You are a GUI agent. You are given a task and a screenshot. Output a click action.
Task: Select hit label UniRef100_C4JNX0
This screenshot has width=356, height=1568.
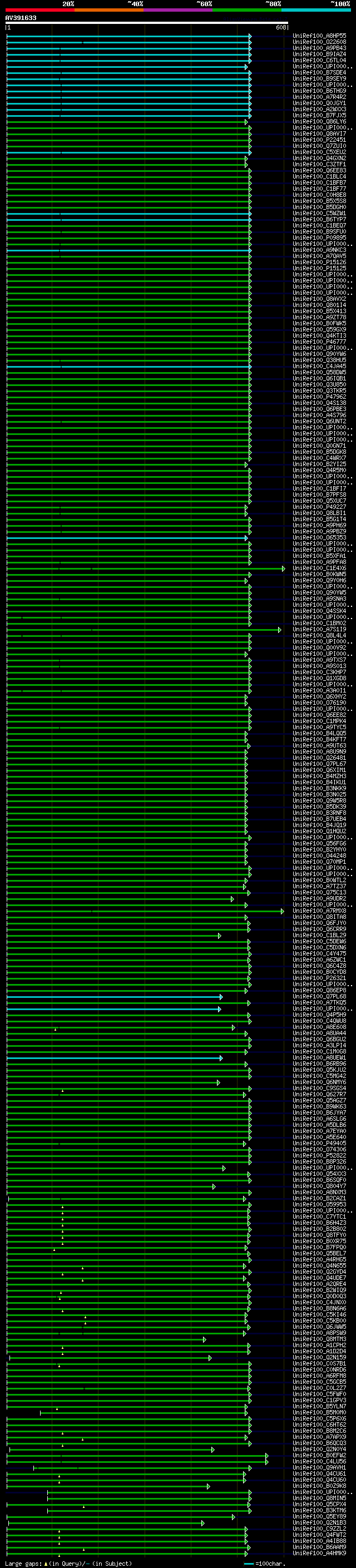319,1303
